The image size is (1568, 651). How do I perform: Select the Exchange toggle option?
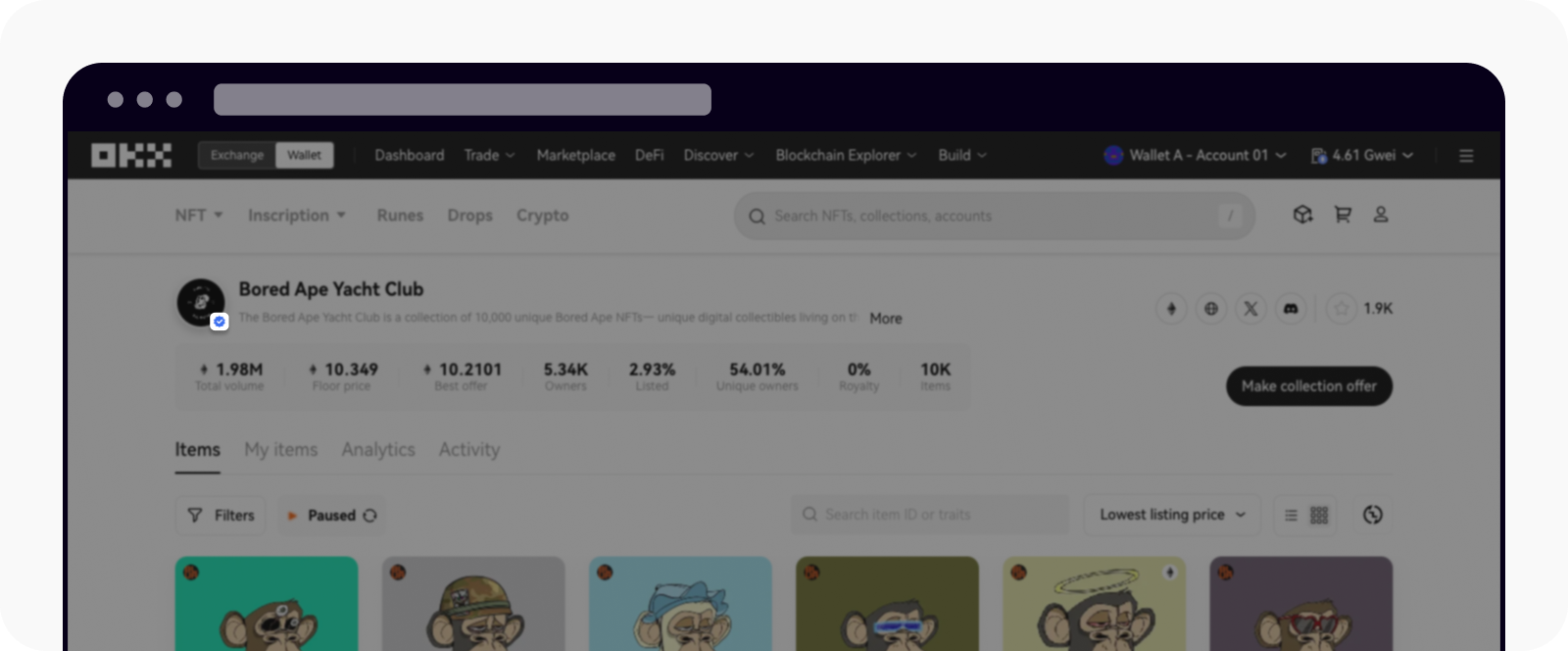[x=237, y=155]
